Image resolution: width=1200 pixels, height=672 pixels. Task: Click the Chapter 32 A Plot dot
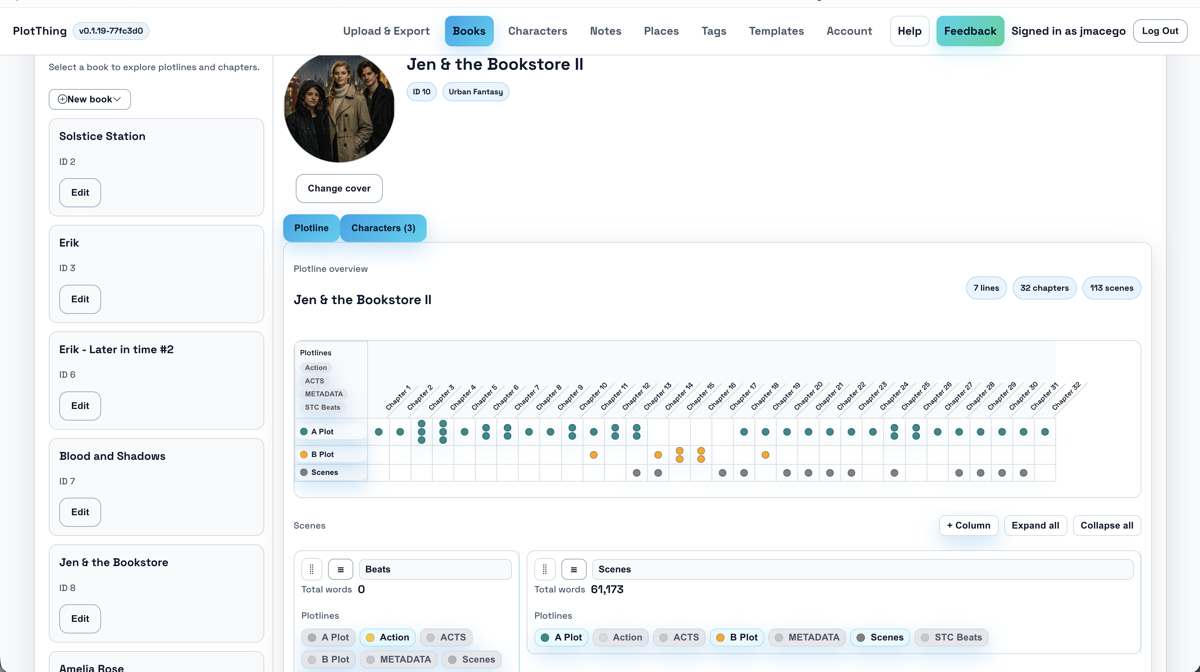[x=1045, y=432]
